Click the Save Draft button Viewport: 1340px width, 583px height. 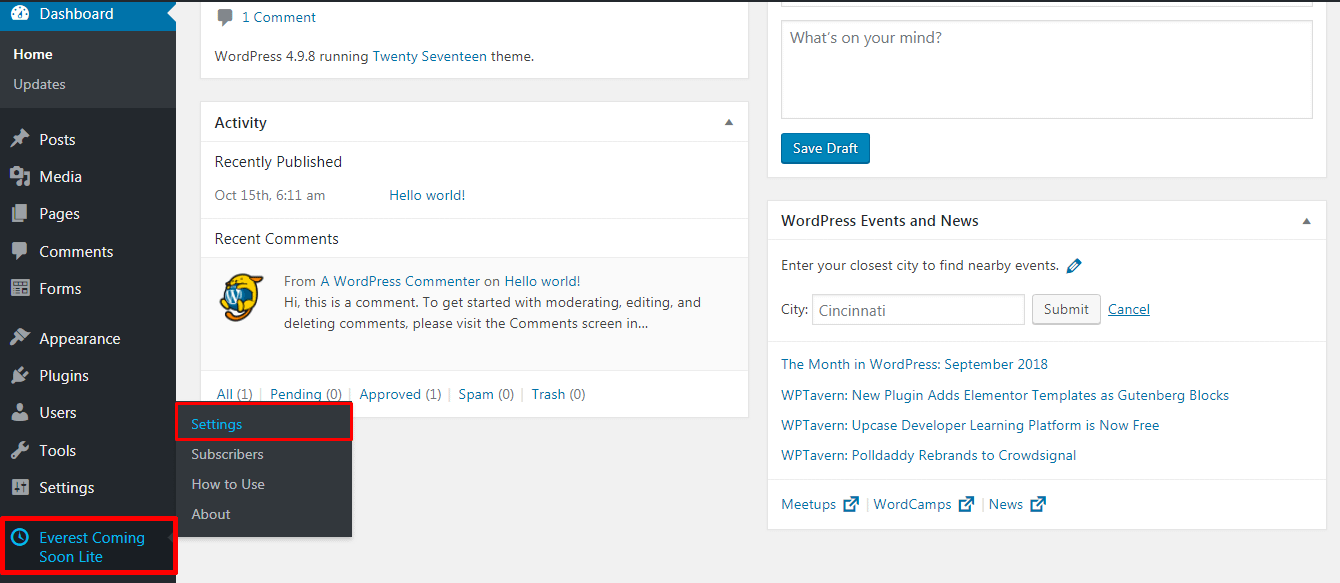coord(825,148)
